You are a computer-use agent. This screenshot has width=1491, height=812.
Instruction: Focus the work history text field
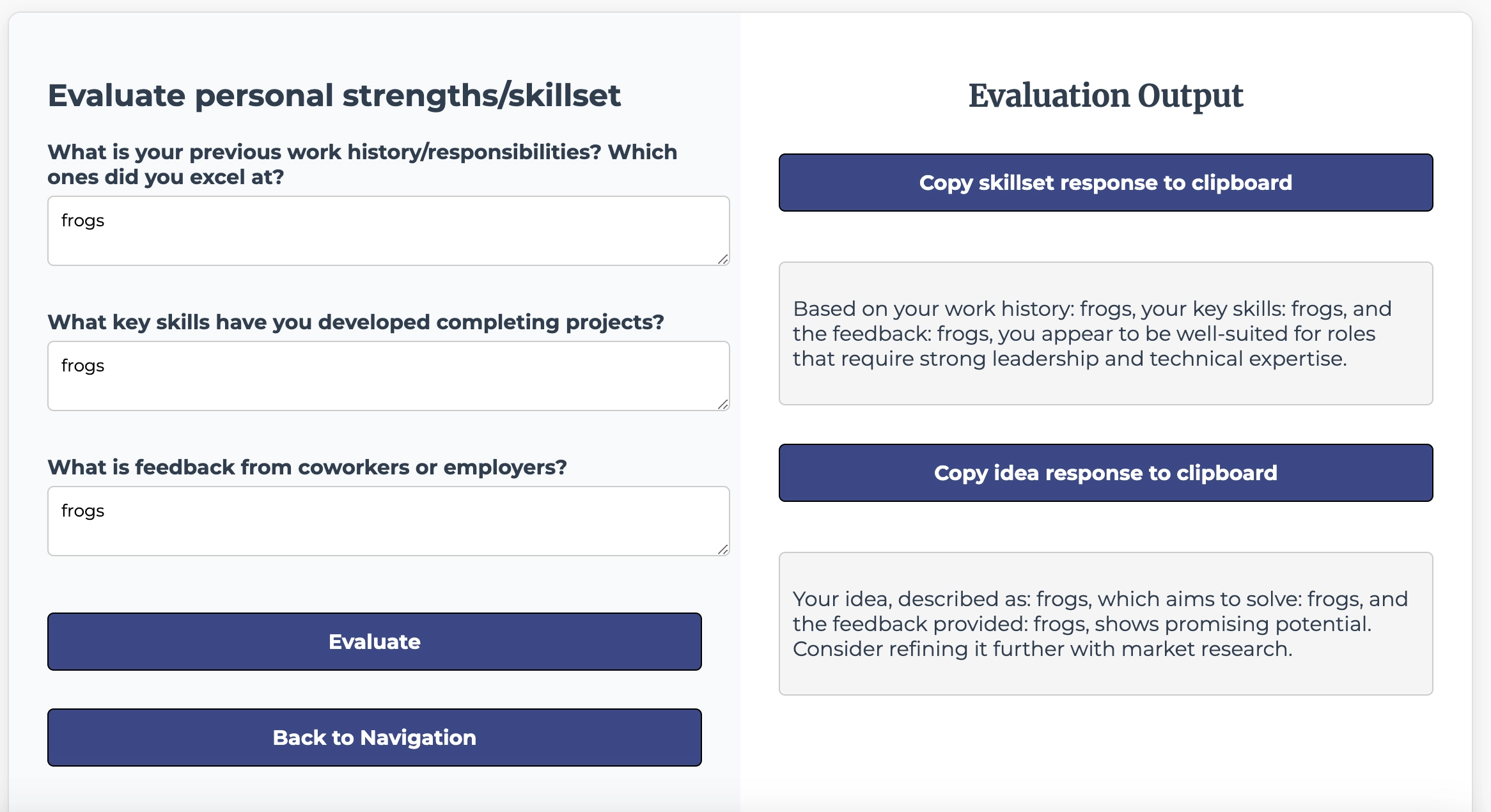click(389, 231)
